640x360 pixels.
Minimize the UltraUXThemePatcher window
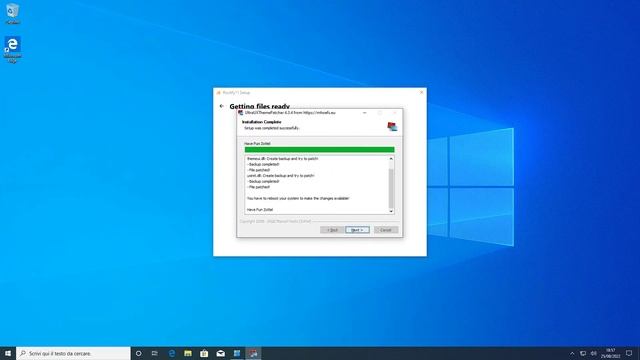pyautogui.click(x=364, y=113)
